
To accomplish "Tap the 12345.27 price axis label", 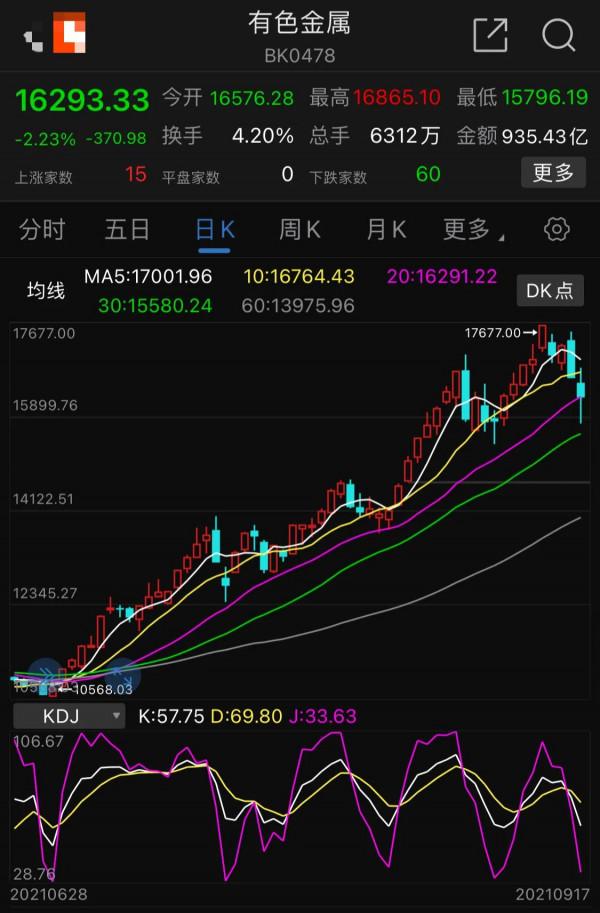I will point(45,593).
